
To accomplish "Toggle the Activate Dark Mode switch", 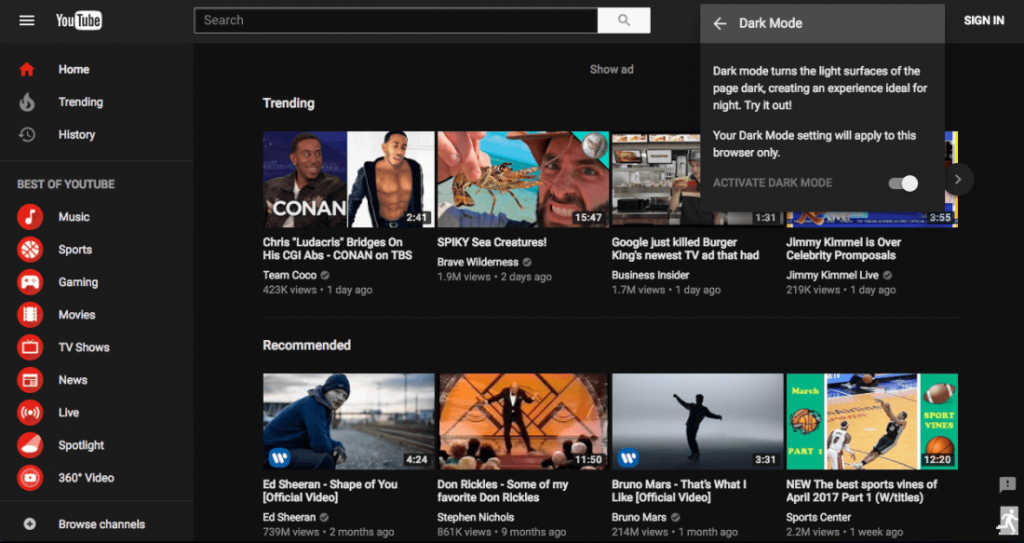I will 903,184.
